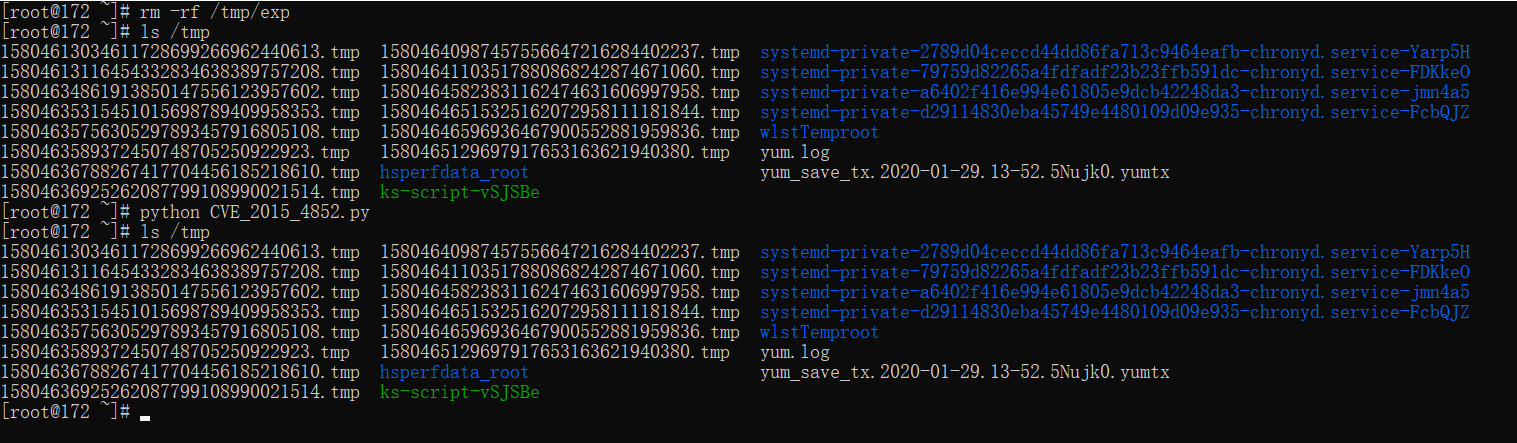Click 15804651296979176531636219​40380.tmp in second listing

click(x=555, y=352)
